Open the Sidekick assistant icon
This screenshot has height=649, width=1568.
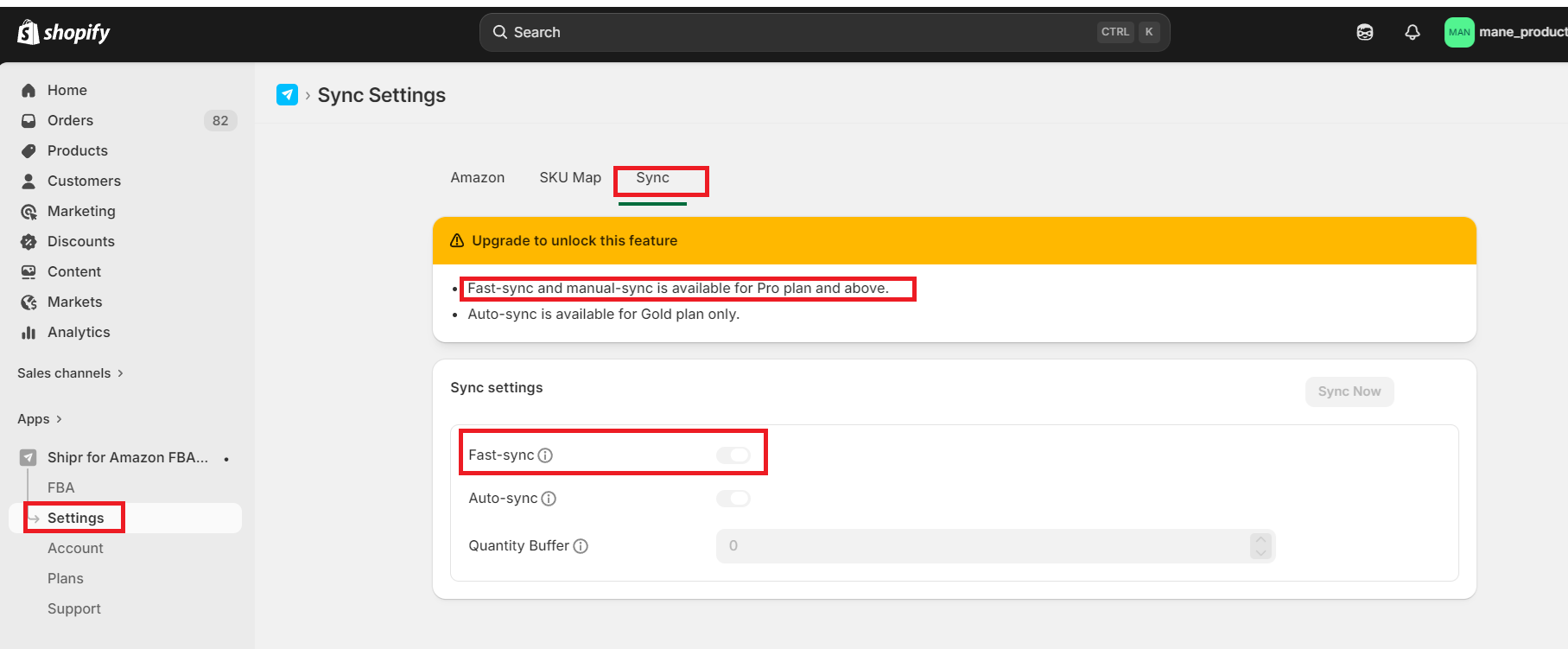click(1364, 32)
